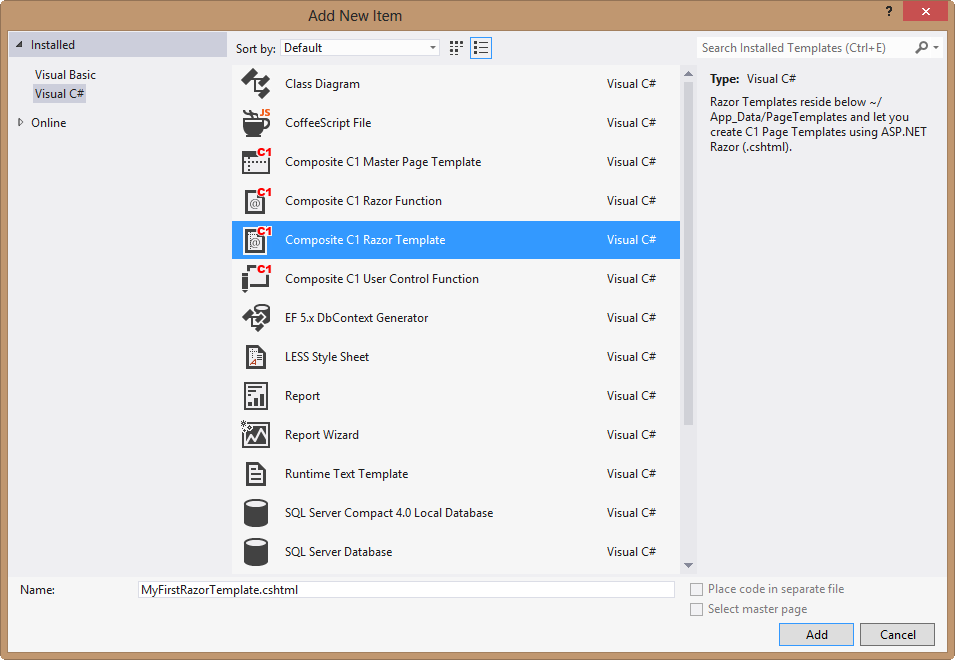Collapse the Installed templates section
Viewport: 955px width, 660px height.
tap(18, 45)
